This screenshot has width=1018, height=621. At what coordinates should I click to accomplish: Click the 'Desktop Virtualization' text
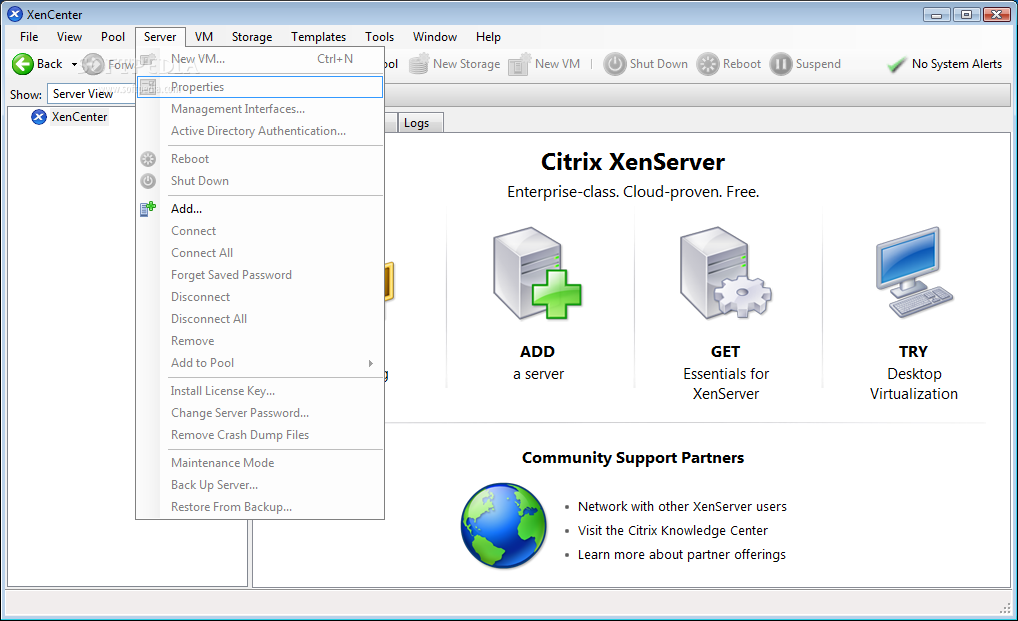point(913,384)
